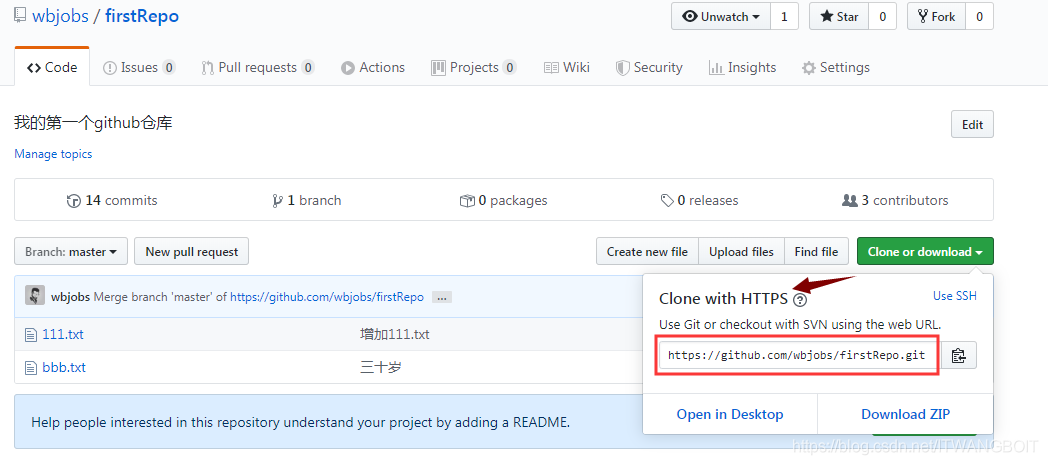Click the releases tag icon

667,200
